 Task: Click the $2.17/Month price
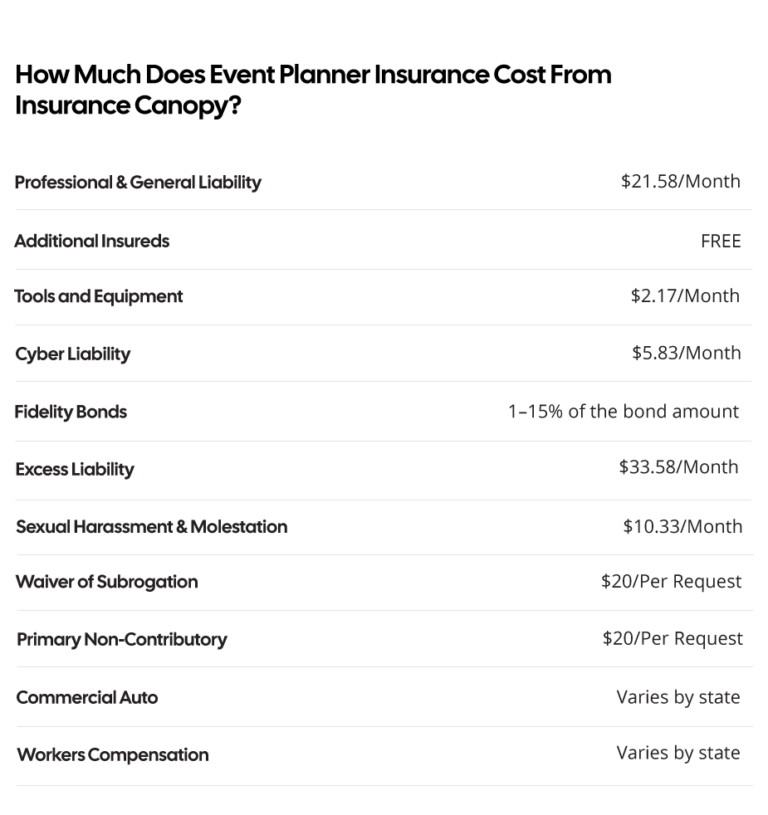(x=685, y=296)
